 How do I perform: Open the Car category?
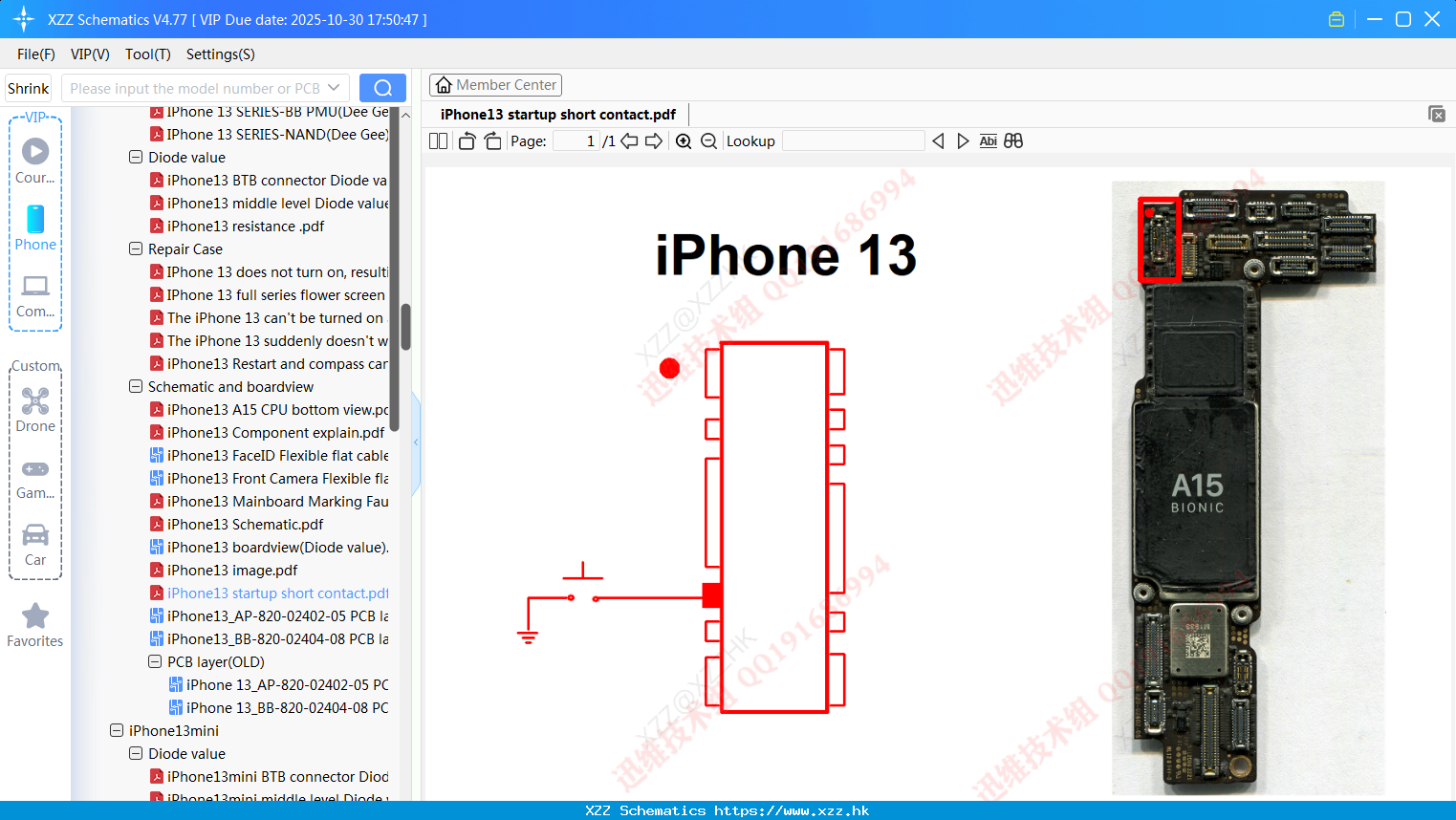pos(35,545)
